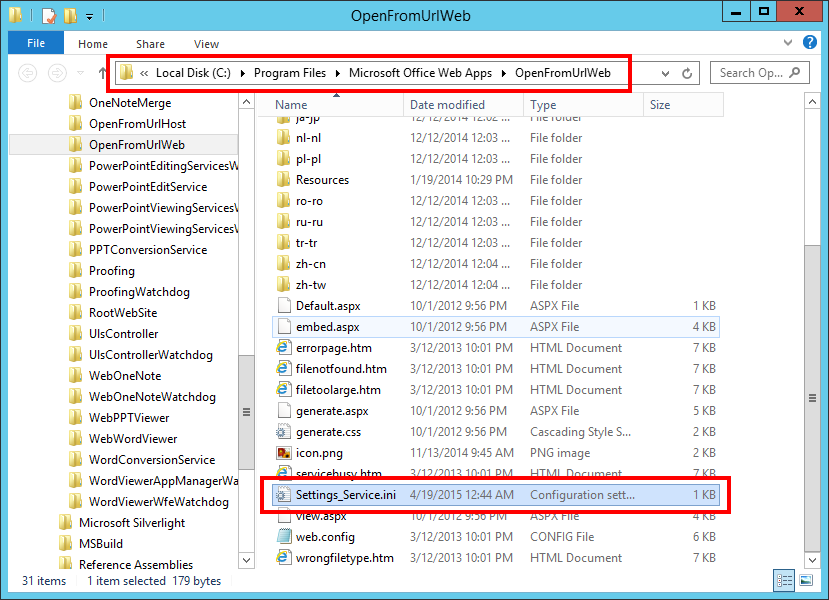
Task: Select ProofingWatchdog folder in tree
Action: click(139, 292)
